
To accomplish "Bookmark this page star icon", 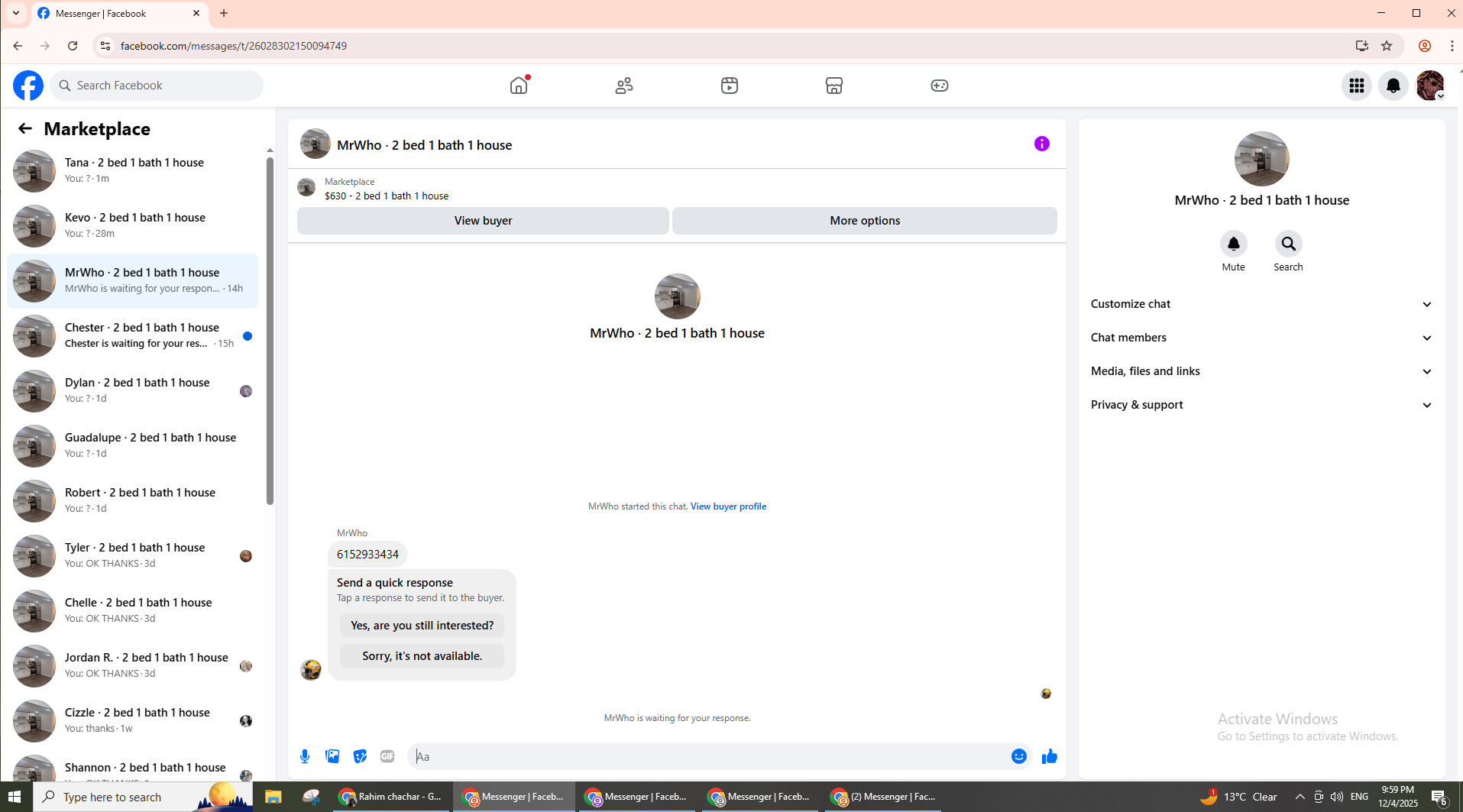I will (1387, 46).
